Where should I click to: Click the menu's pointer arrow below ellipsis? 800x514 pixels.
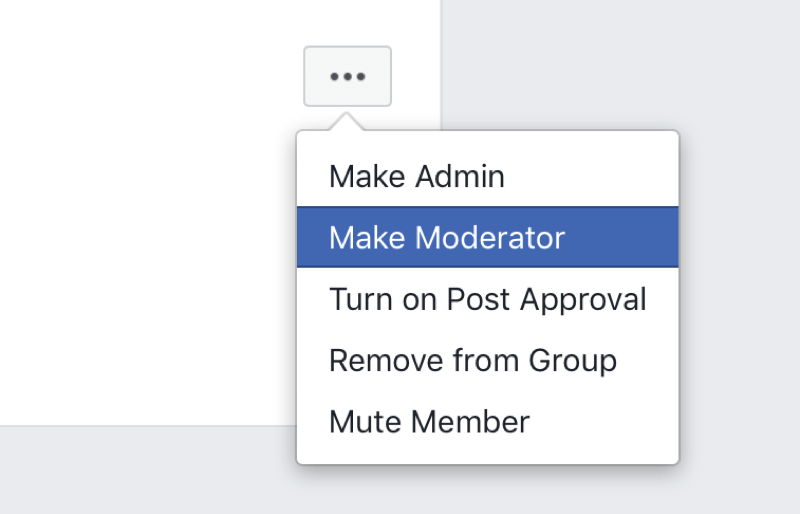tap(346, 123)
